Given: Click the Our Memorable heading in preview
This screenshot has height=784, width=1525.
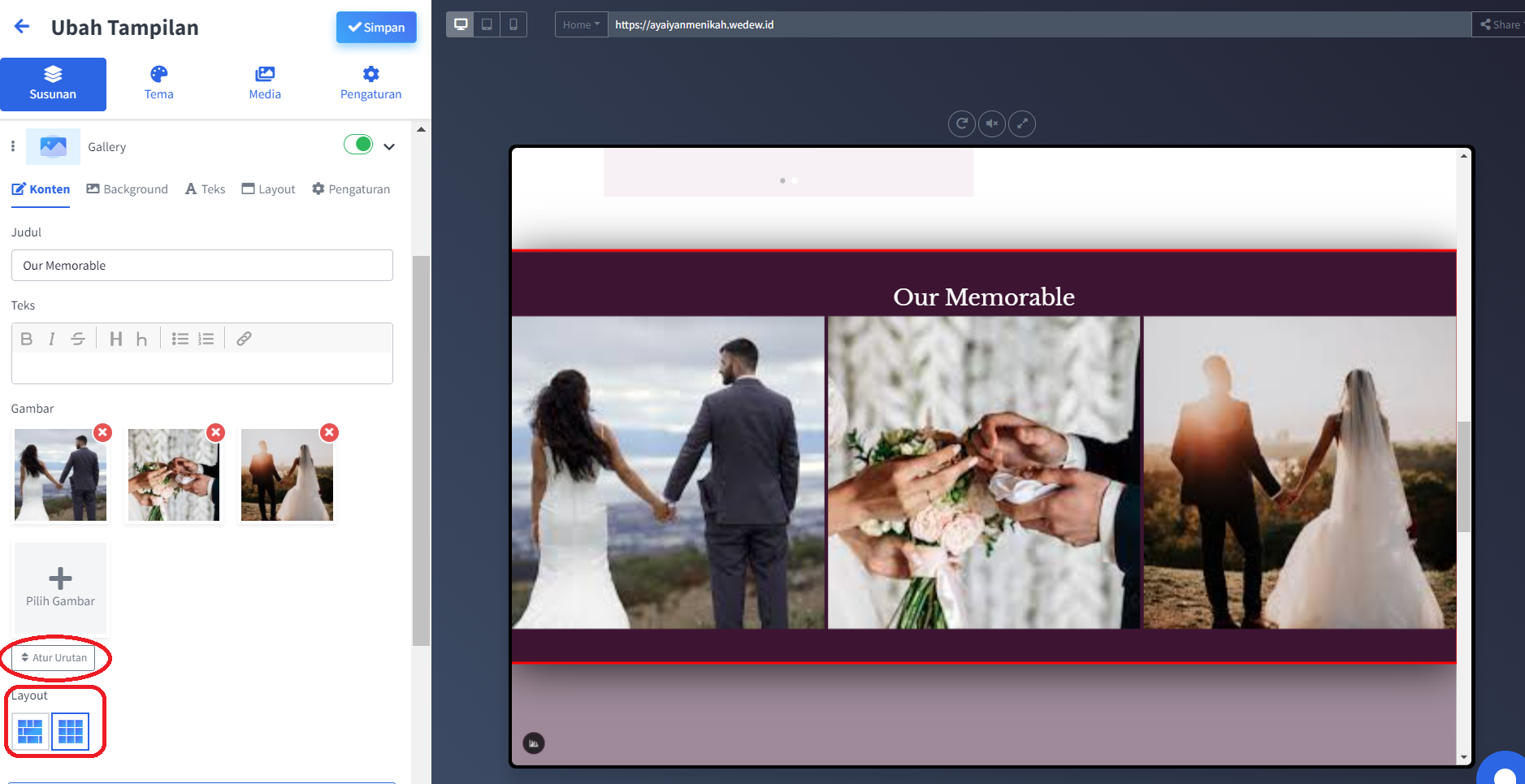Looking at the screenshot, I should coord(984,297).
